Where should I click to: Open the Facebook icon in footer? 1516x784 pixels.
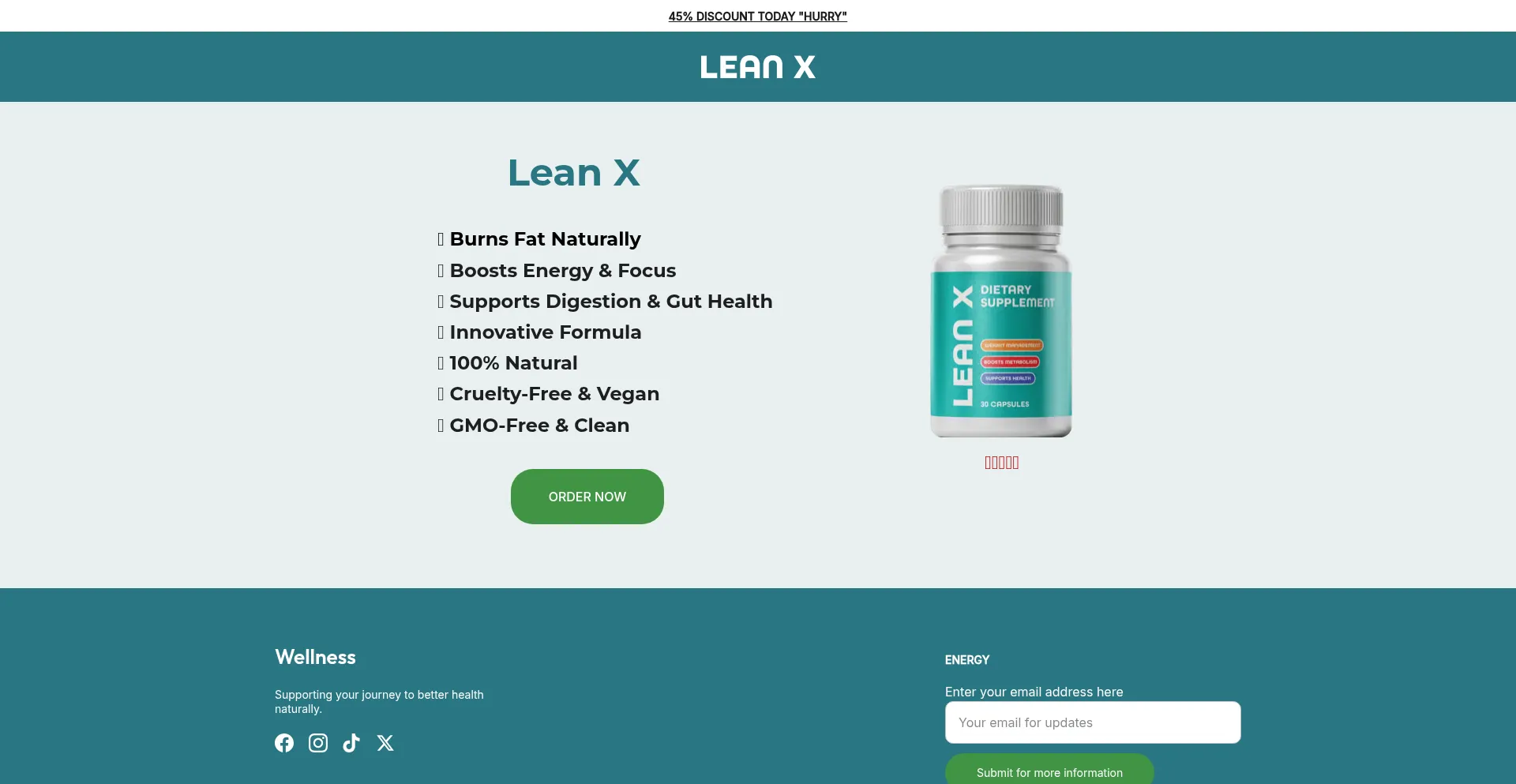click(284, 743)
